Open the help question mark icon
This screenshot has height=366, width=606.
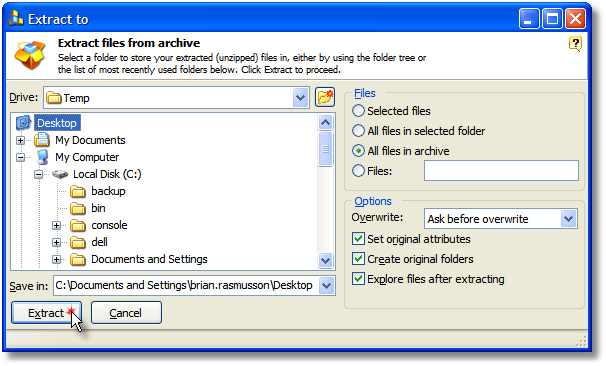pos(575,44)
